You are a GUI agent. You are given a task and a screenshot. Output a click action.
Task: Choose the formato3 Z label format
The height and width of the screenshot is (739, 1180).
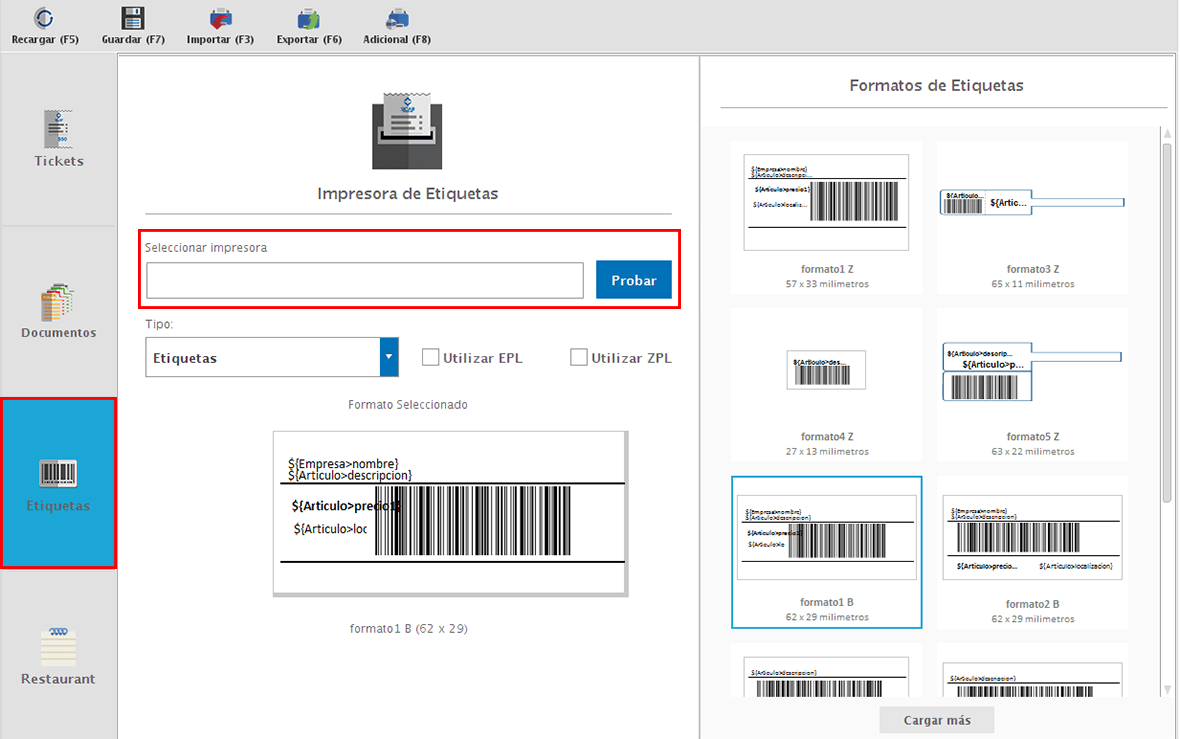click(x=1032, y=204)
